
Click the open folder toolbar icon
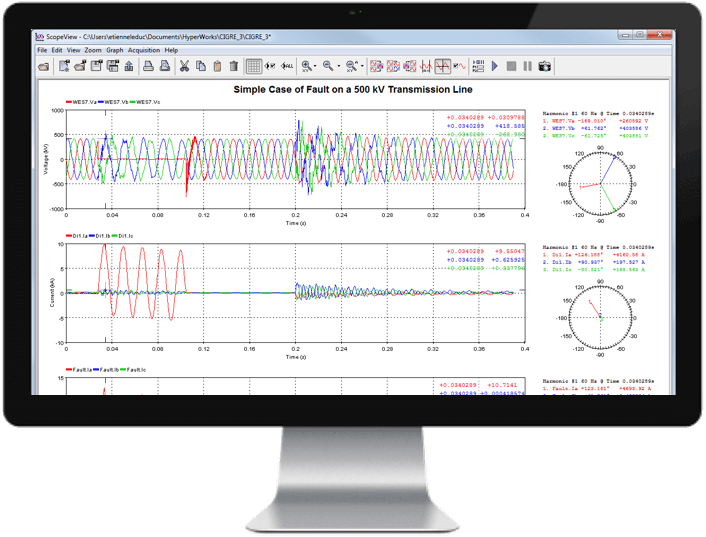tap(44, 67)
